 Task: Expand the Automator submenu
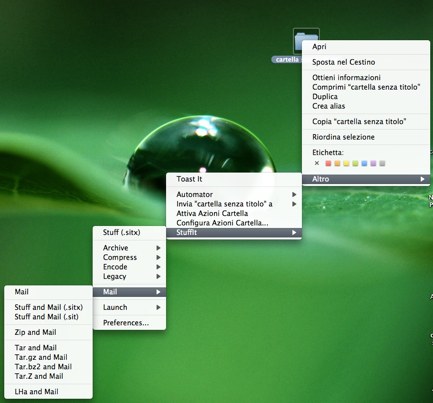(x=234, y=194)
